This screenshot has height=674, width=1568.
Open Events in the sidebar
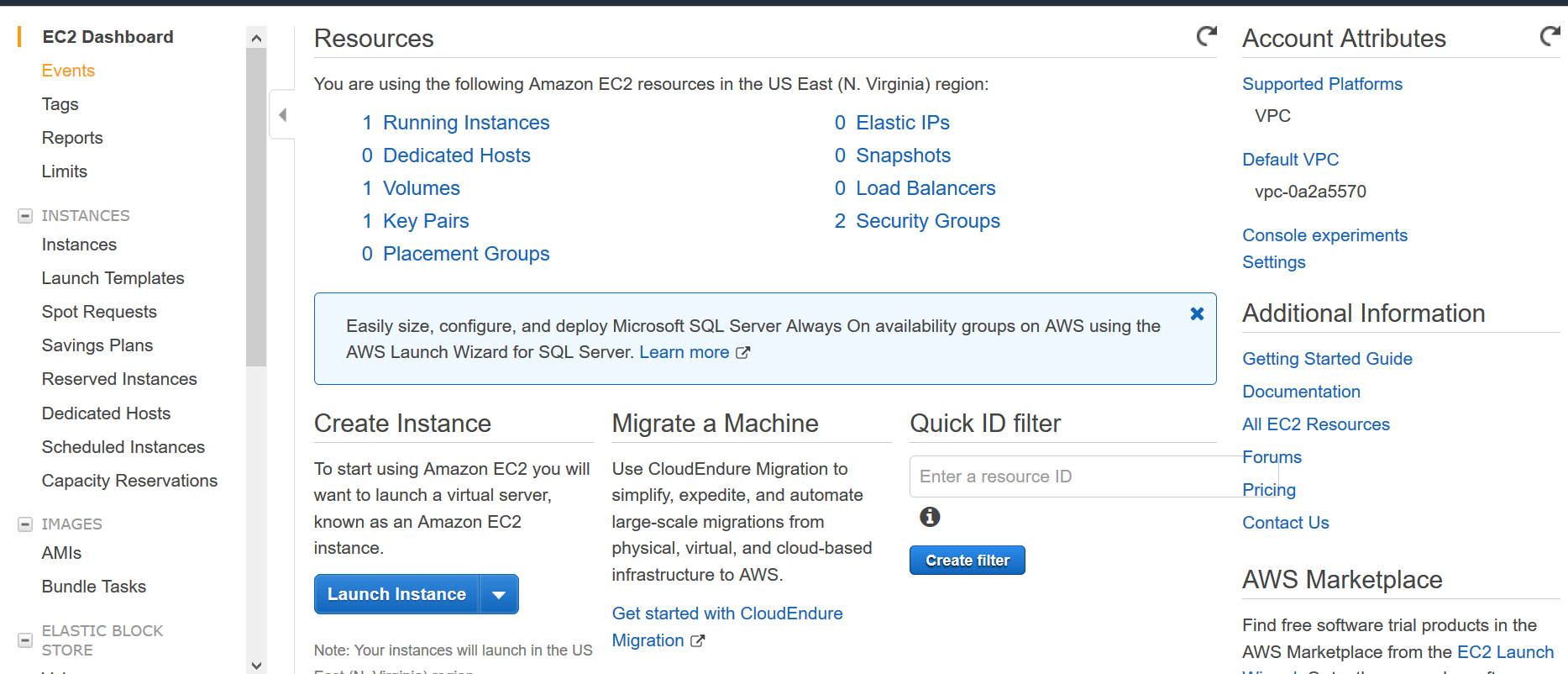pos(68,71)
